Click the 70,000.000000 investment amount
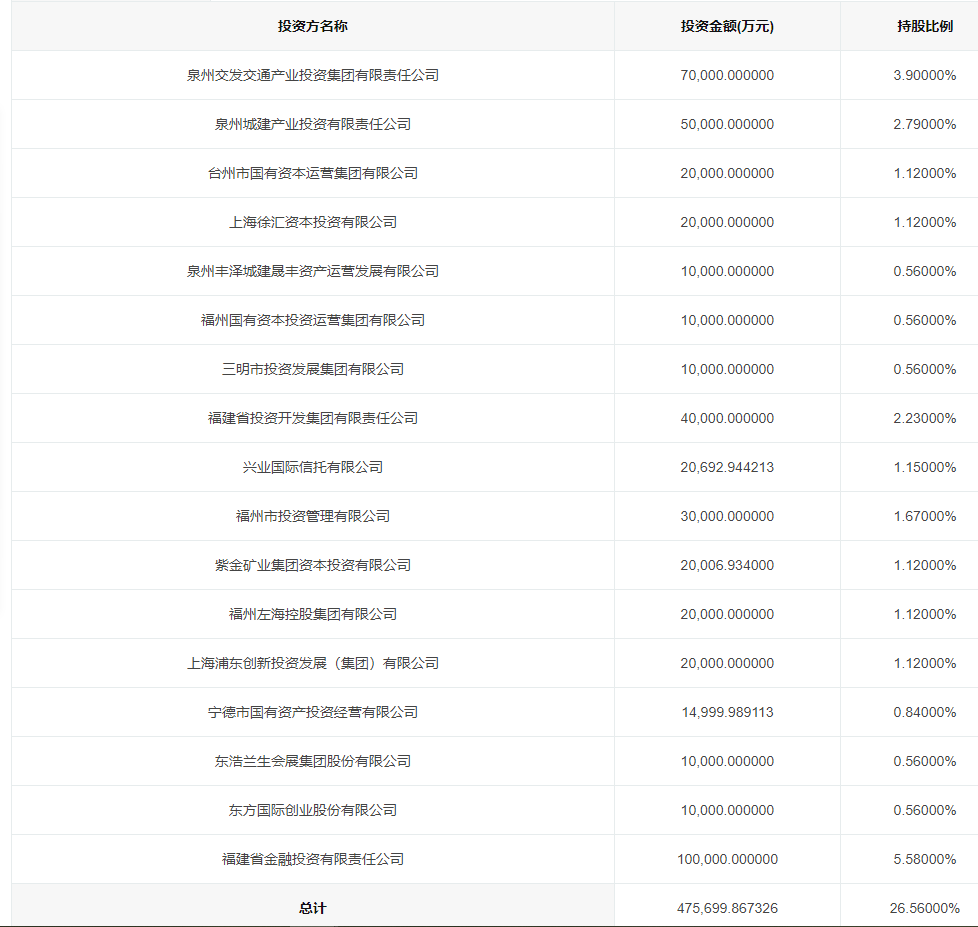978x927 pixels. tap(727, 75)
